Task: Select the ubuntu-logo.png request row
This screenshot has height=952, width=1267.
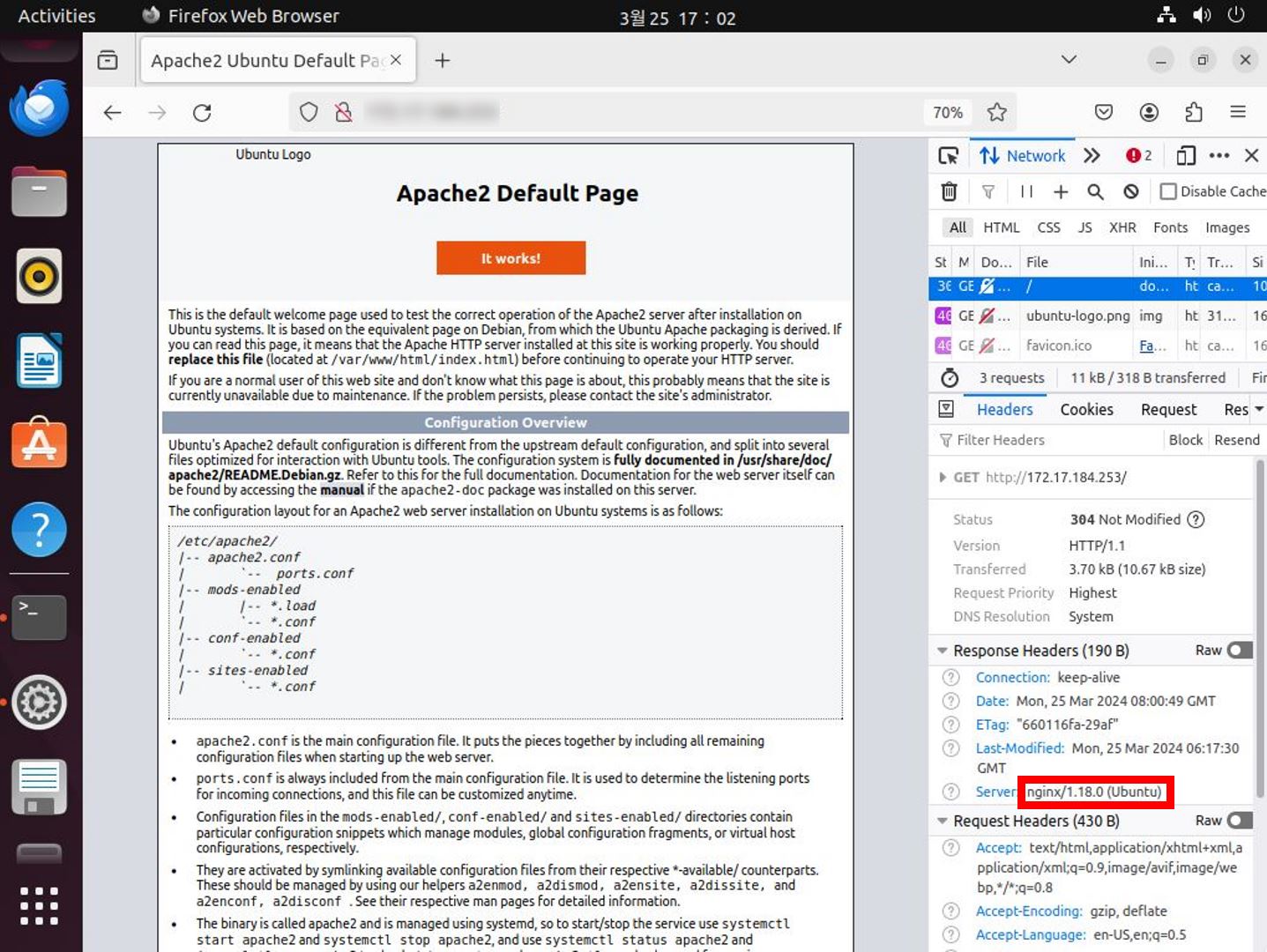Action: (x=1098, y=316)
